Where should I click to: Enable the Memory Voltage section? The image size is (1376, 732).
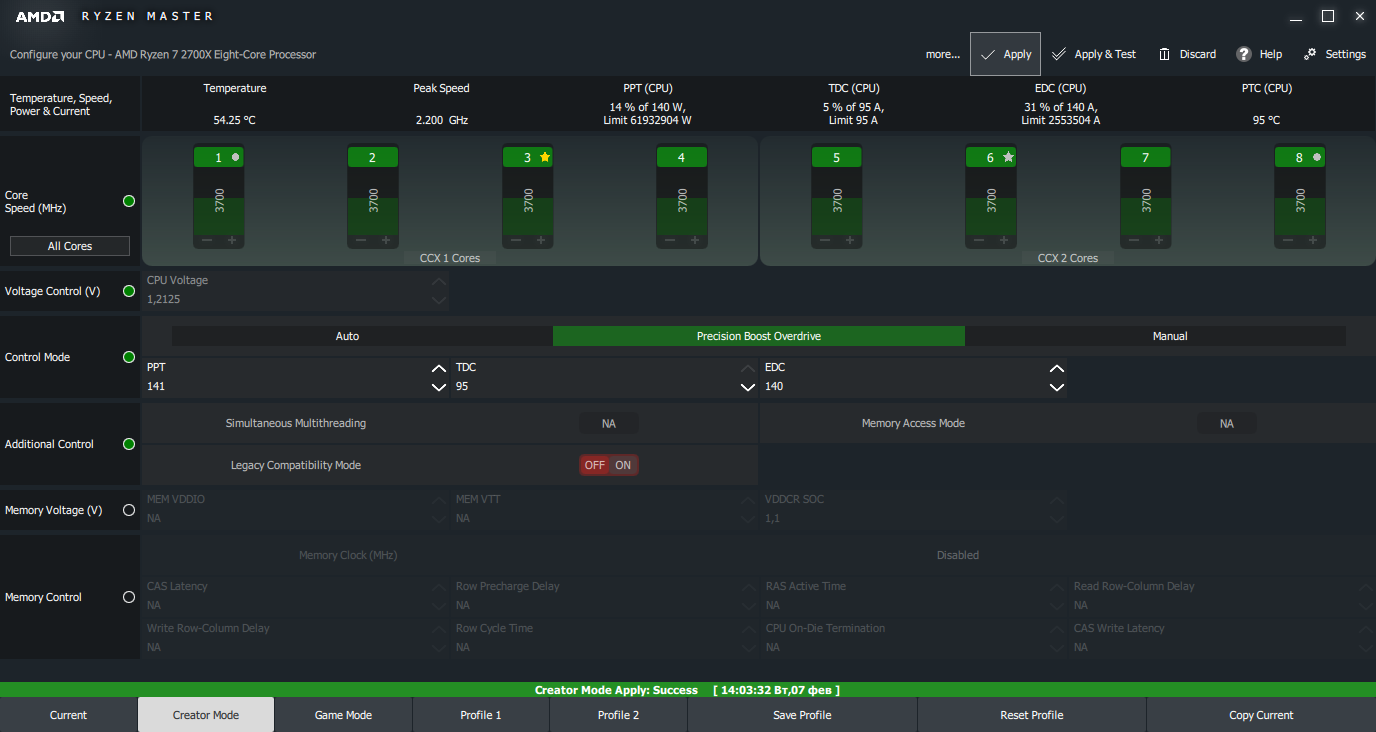[x=128, y=510]
